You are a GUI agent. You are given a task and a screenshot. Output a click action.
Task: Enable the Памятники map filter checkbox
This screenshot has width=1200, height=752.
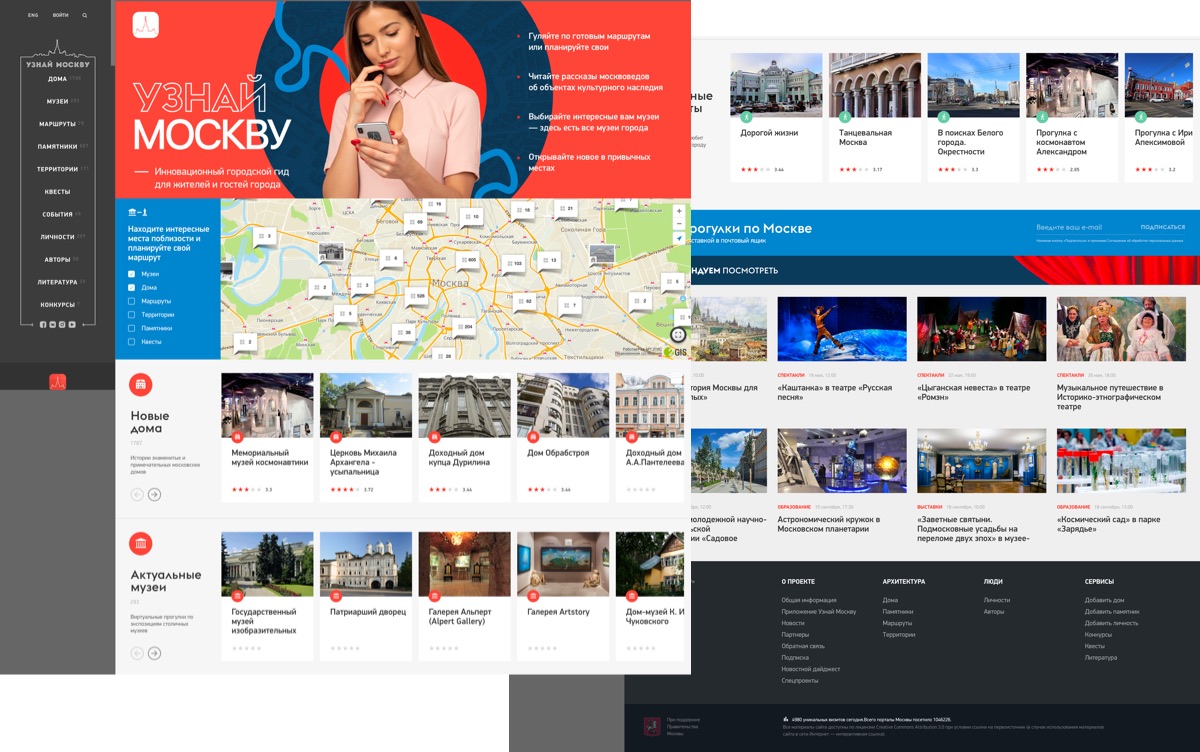pyautogui.click(x=132, y=328)
